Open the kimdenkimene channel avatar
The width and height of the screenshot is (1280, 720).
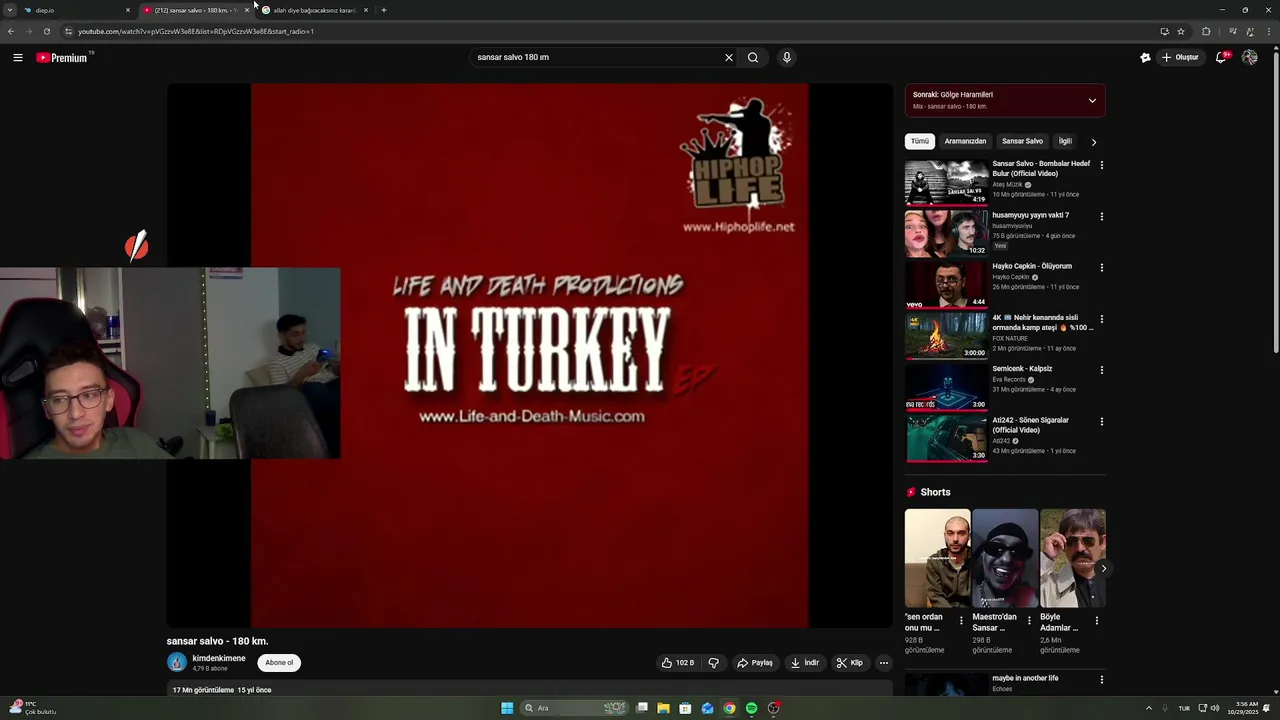(x=177, y=662)
